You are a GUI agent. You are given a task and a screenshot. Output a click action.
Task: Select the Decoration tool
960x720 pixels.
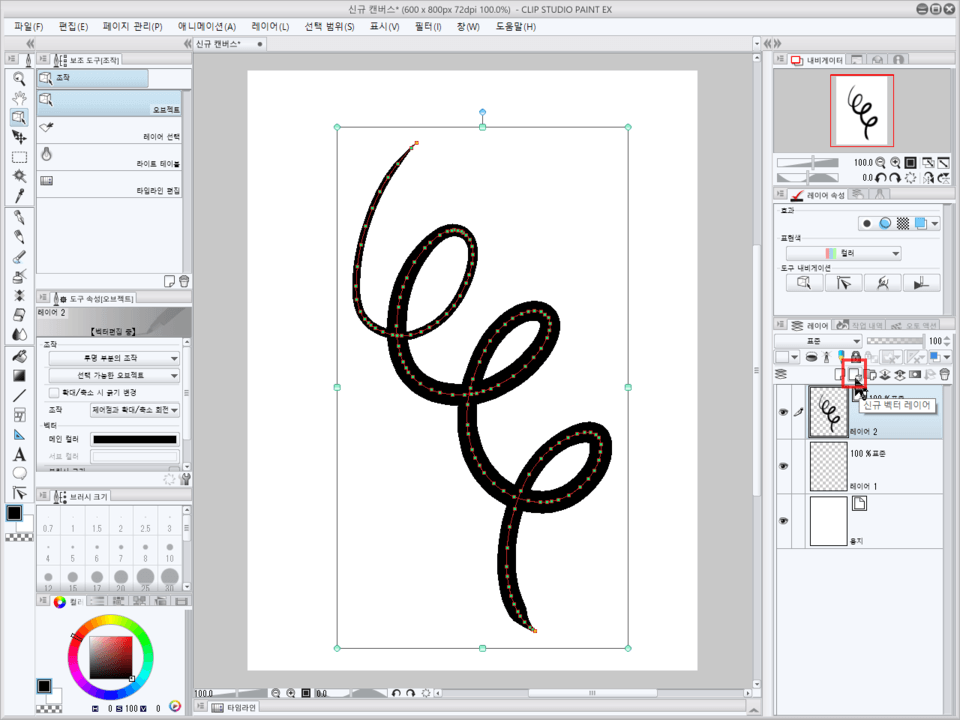point(19,296)
